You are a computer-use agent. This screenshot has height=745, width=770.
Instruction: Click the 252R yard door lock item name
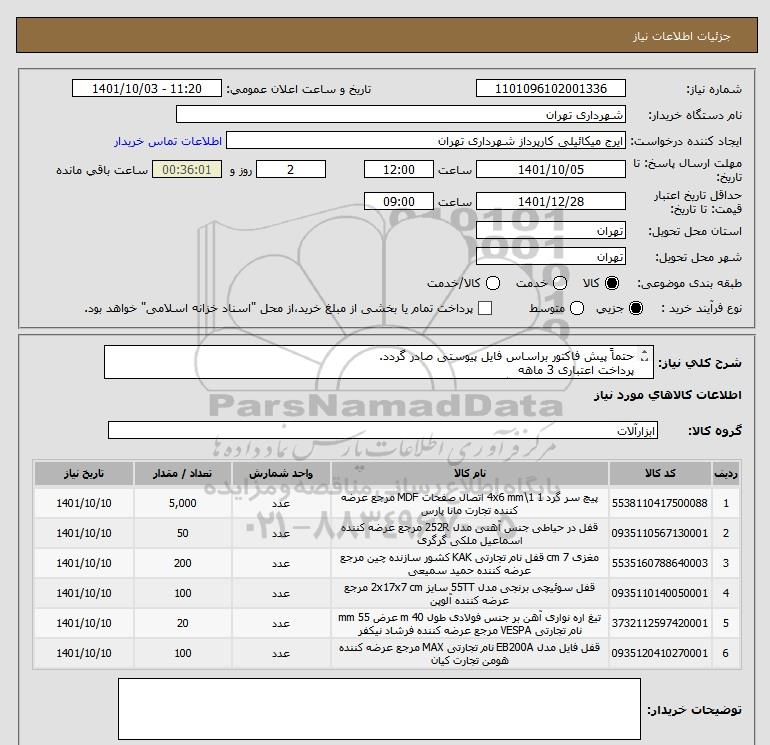point(470,533)
